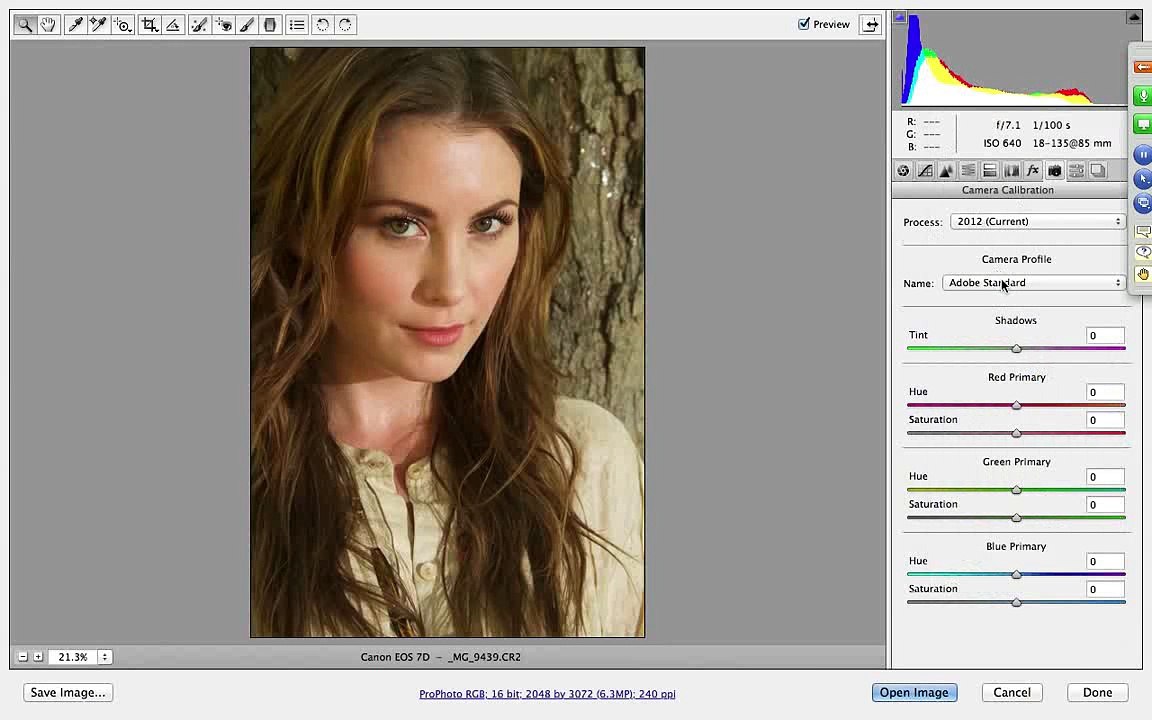The height and width of the screenshot is (720, 1152).
Task: Select the Color Sampler tool
Action: (x=98, y=25)
